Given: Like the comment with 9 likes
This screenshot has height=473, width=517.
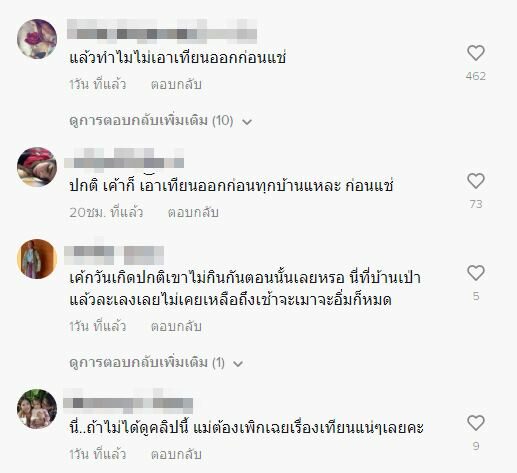Looking at the screenshot, I should pos(476,423).
